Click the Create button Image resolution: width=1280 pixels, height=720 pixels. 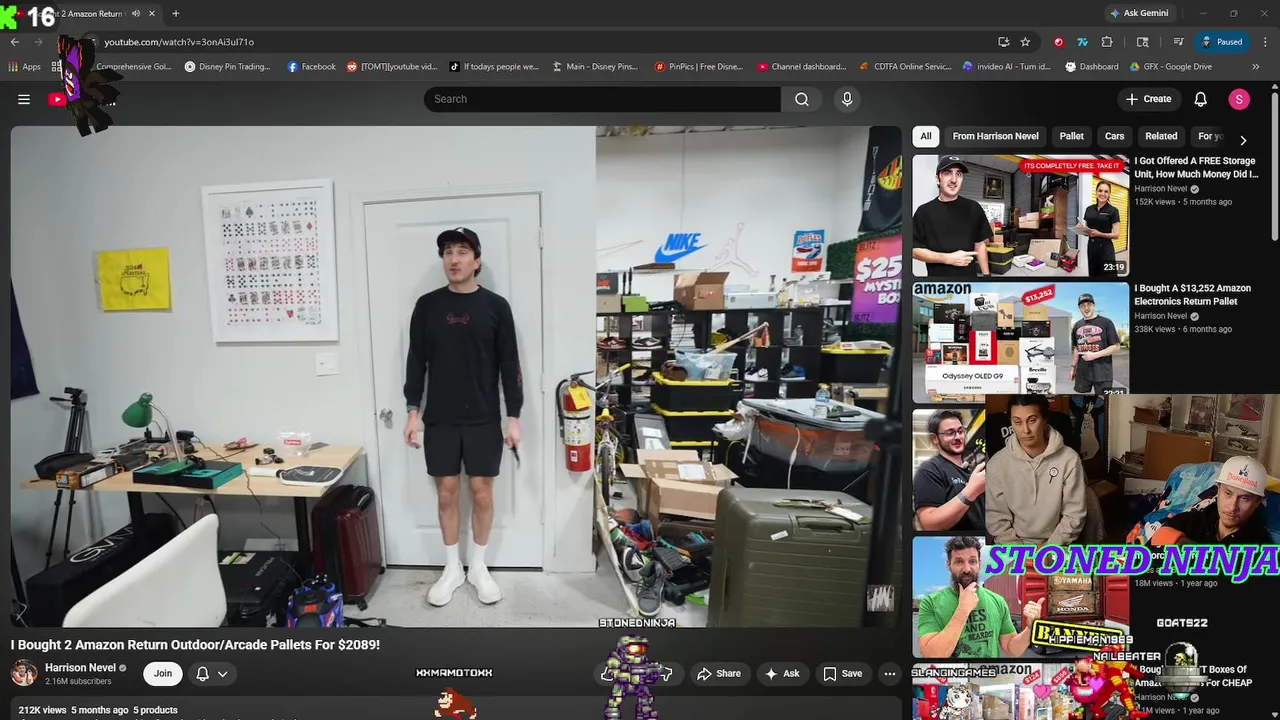tap(1148, 99)
